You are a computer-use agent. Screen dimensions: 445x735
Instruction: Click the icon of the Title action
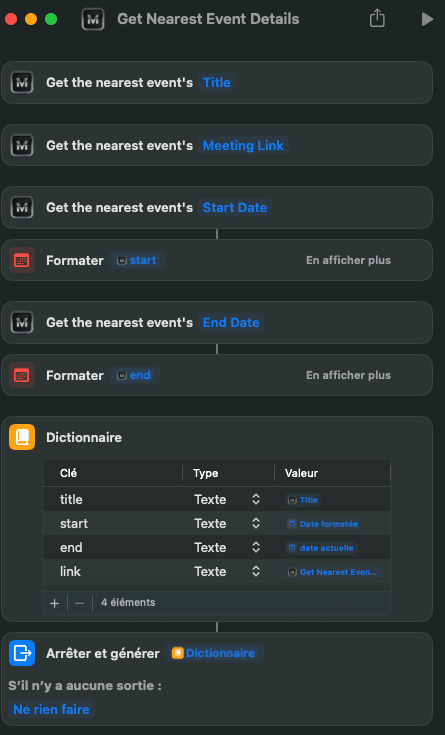pos(22,82)
